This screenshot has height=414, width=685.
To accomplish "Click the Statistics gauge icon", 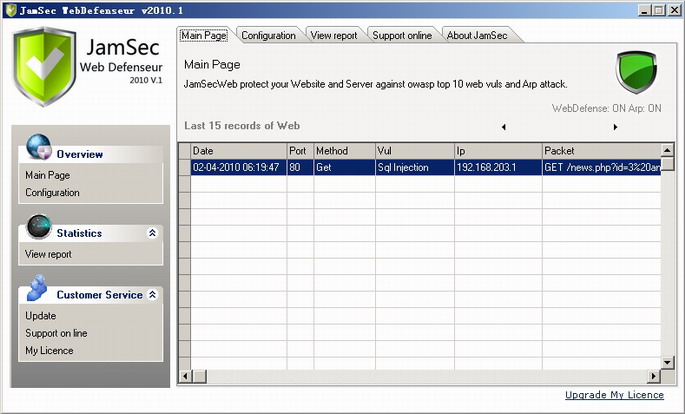I will [39, 227].
